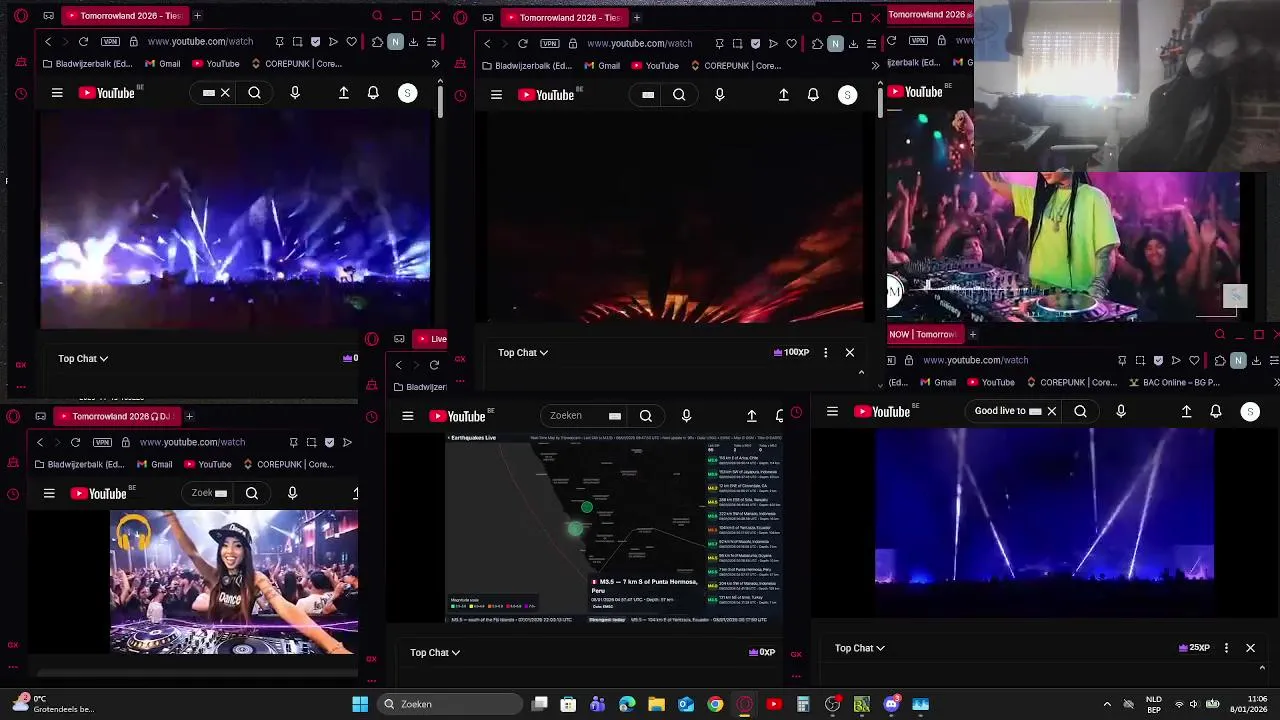This screenshot has width=1280, height=720.
Task: Toggle VPN badge in bottom-left DJ window
Action: click(102, 442)
